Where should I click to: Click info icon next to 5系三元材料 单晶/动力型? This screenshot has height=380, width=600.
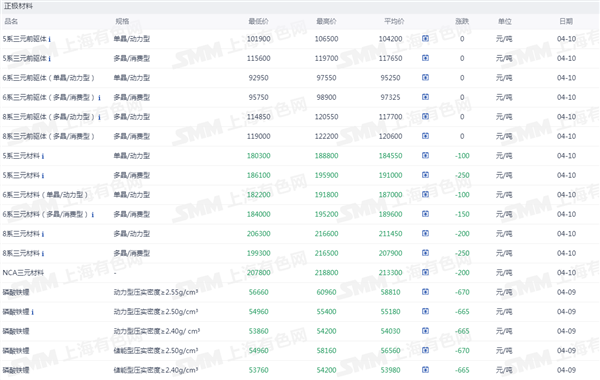[x=43, y=156]
